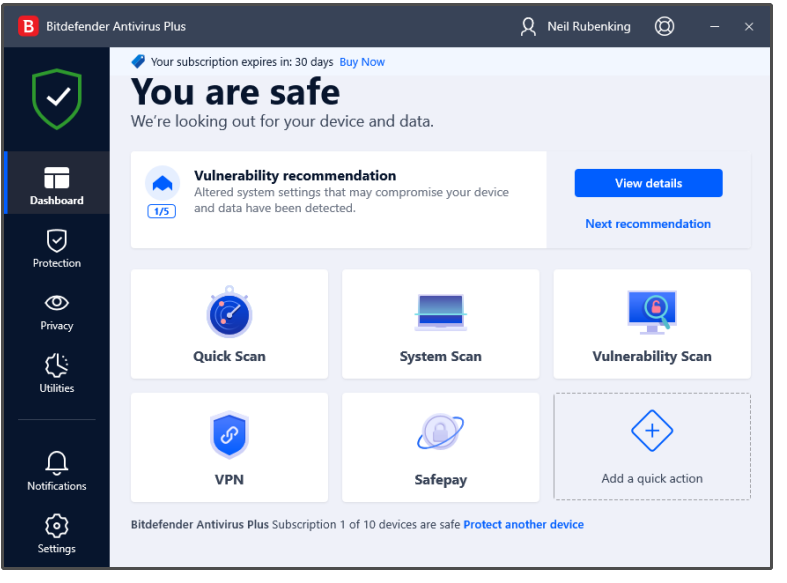Click the 1/5 recommendation counter badge

click(162, 211)
